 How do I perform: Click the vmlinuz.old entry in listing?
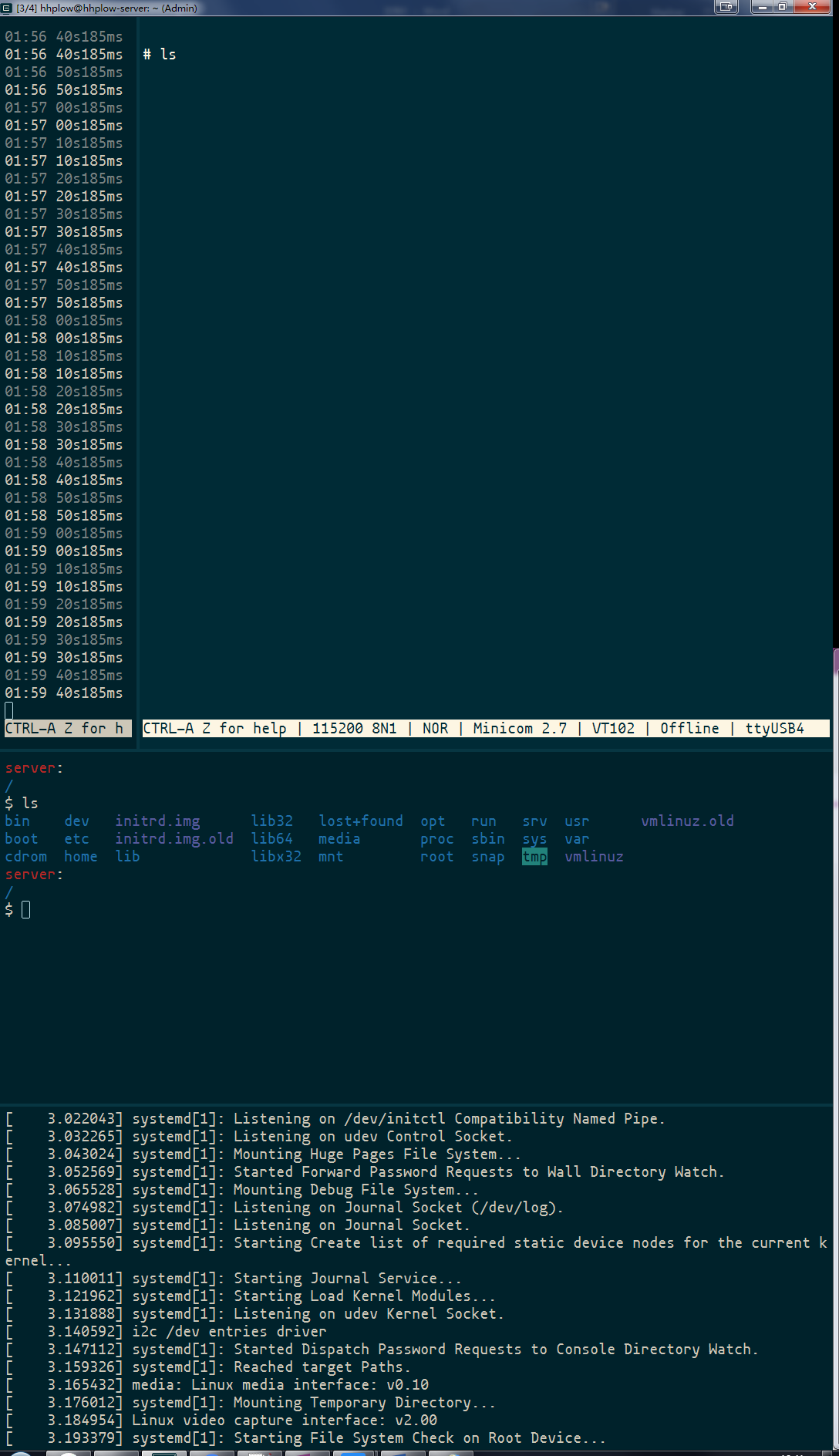pos(687,821)
